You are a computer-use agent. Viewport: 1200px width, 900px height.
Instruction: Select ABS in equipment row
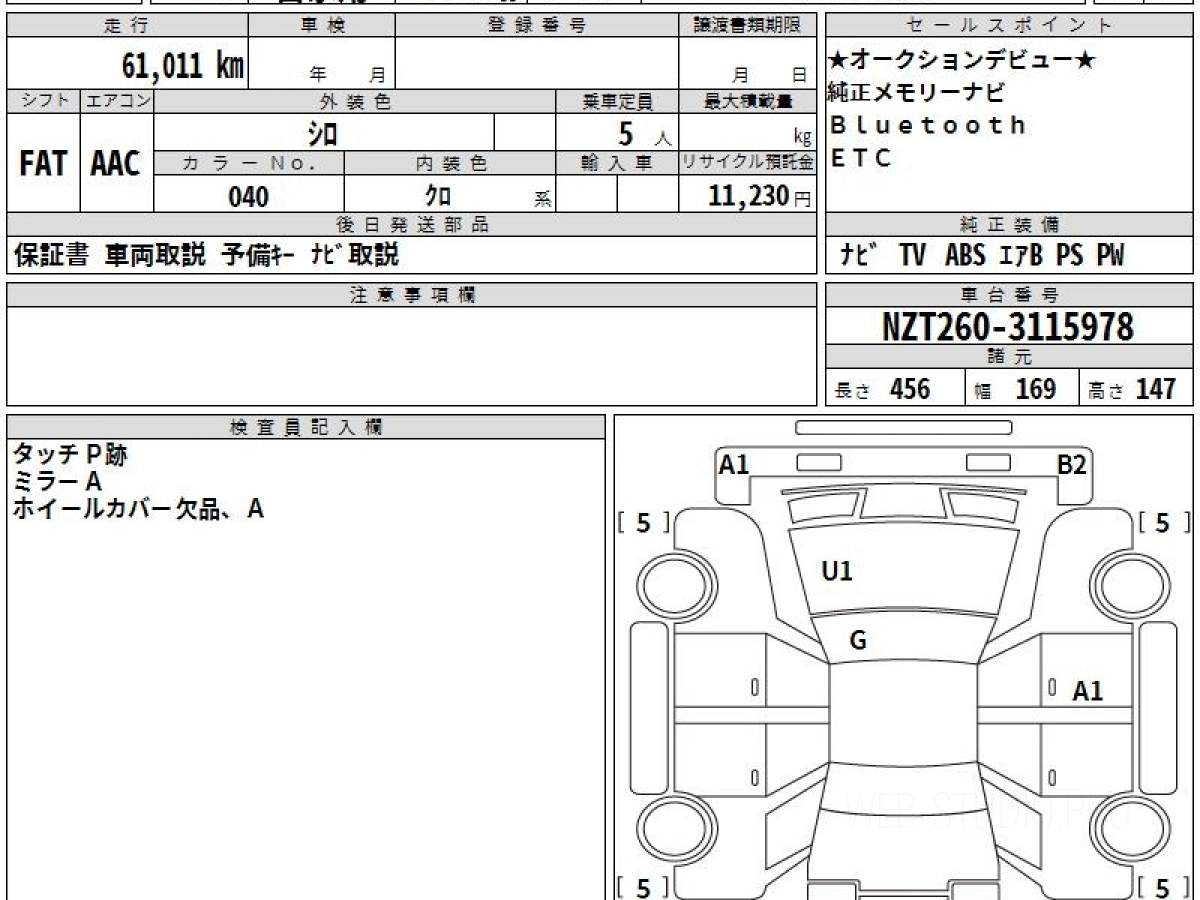coord(964,256)
